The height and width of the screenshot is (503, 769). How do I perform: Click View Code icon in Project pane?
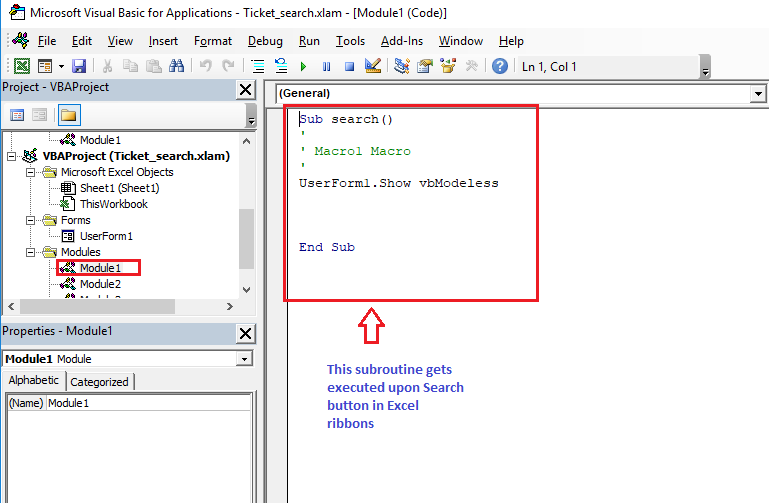point(17,115)
